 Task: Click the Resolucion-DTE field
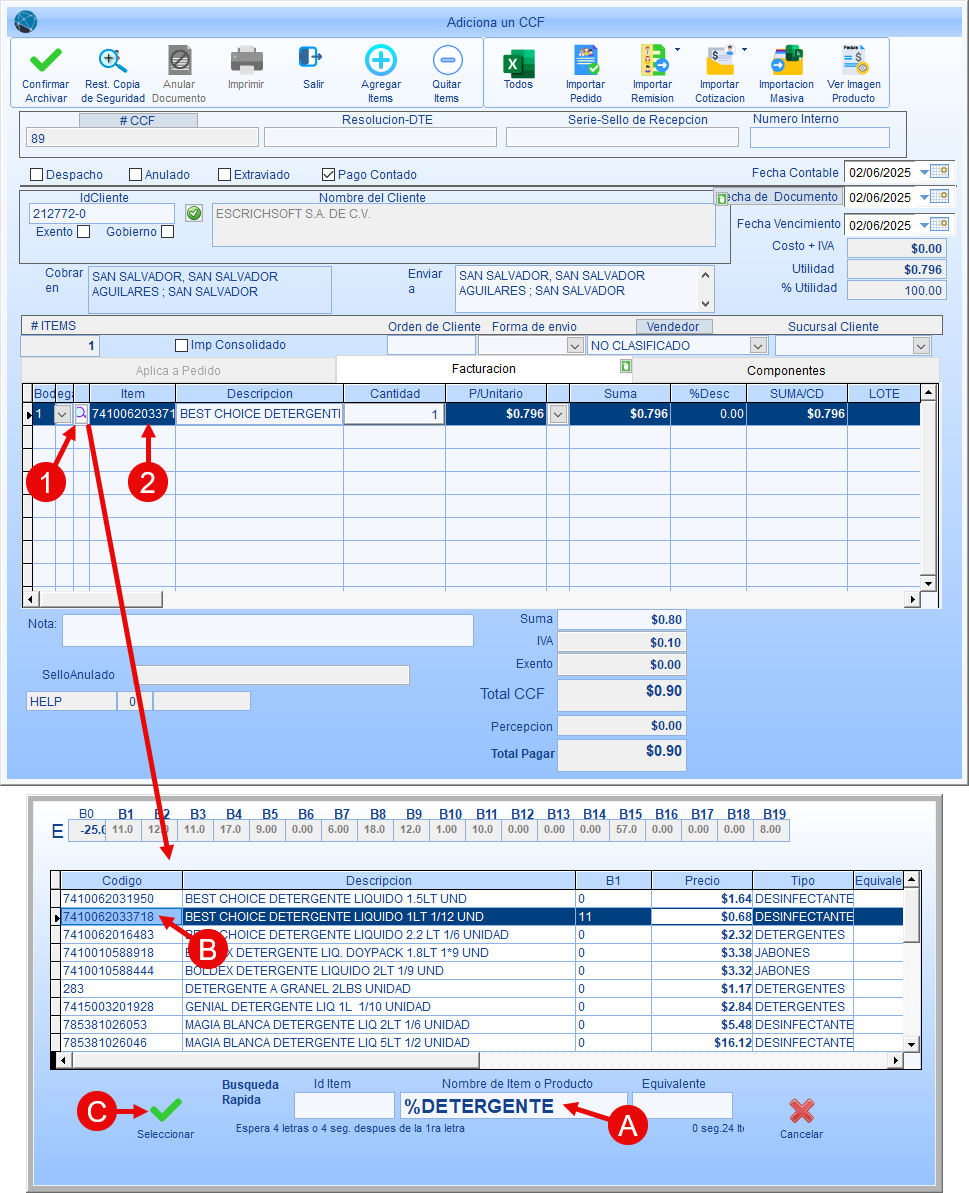[380, 137]
